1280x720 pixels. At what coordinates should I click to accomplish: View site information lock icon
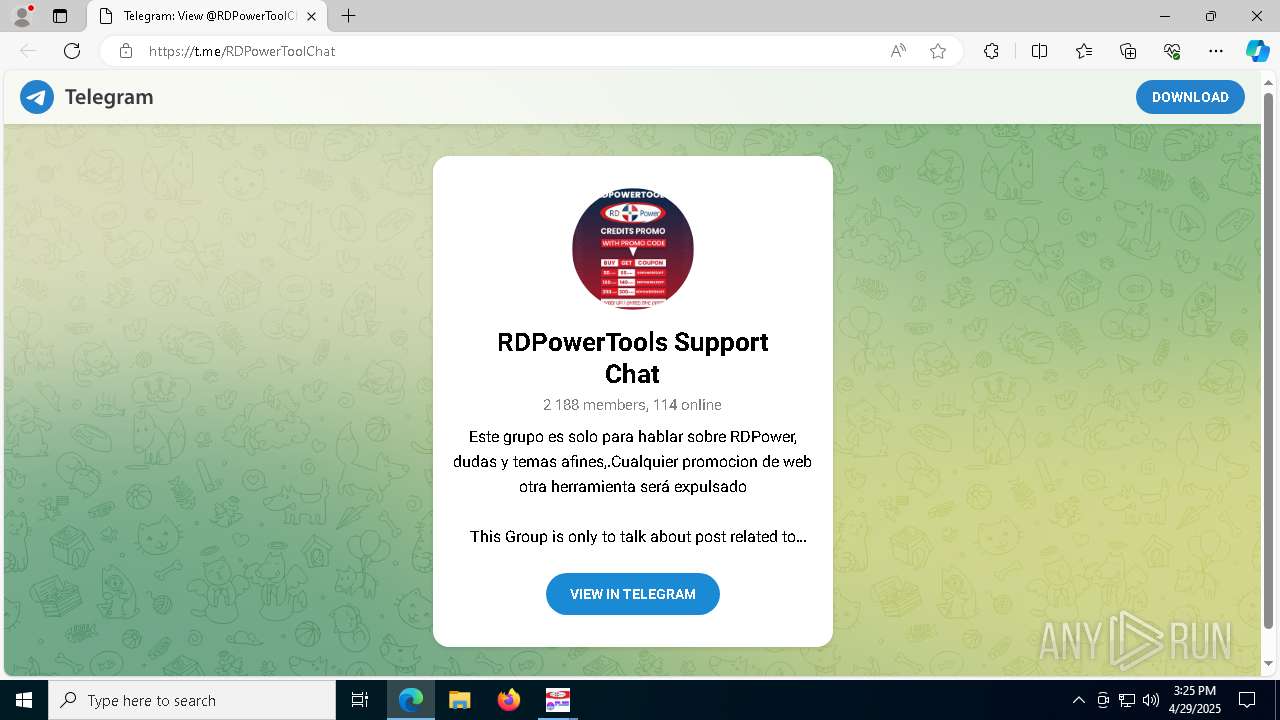[x=126, y=51]
